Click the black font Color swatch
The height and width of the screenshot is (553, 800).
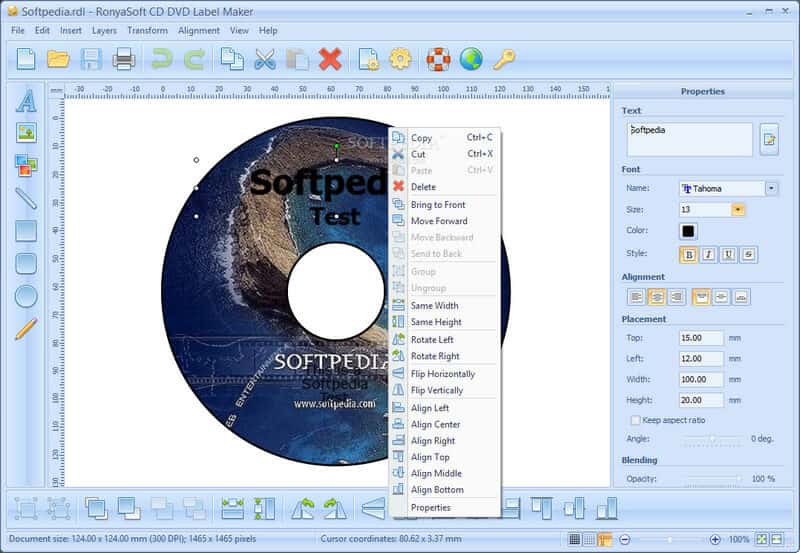pos(689,232)
